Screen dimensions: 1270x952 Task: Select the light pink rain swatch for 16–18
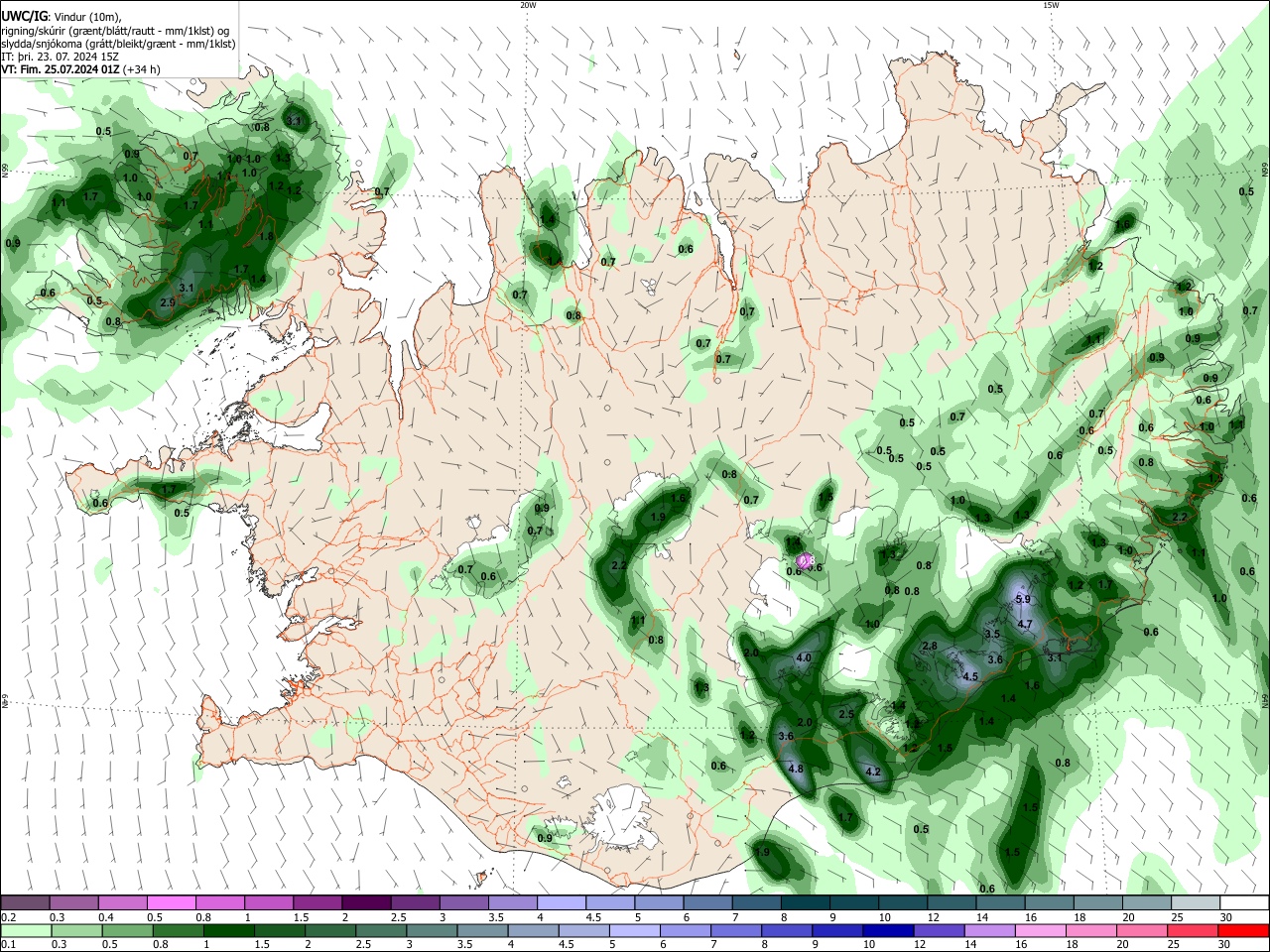point(1040,930)
